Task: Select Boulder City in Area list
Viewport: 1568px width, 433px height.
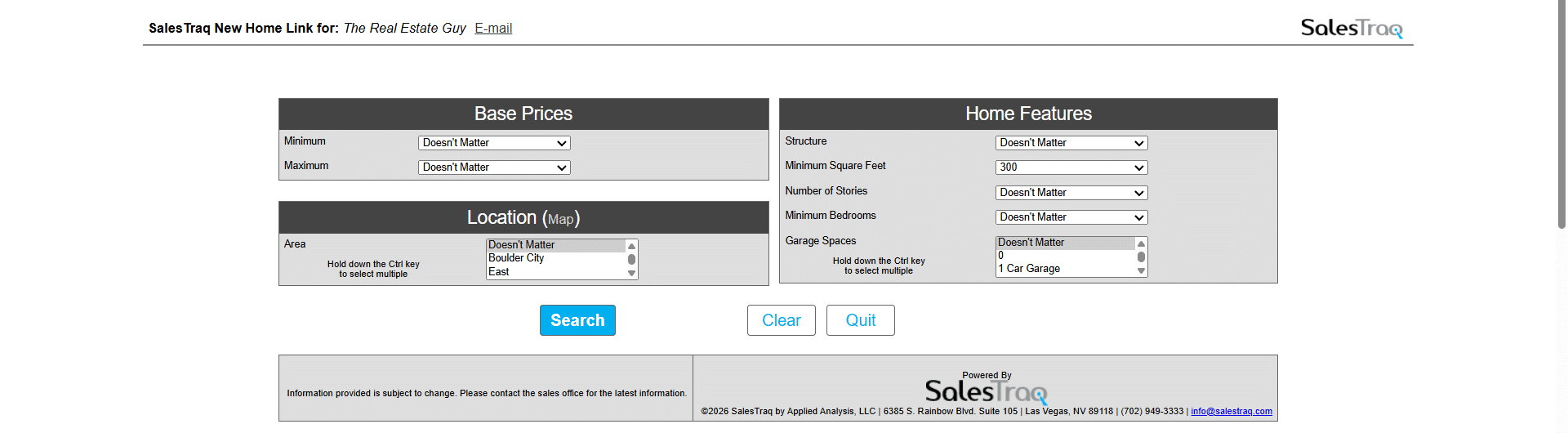Action: (x=556, y=258)
